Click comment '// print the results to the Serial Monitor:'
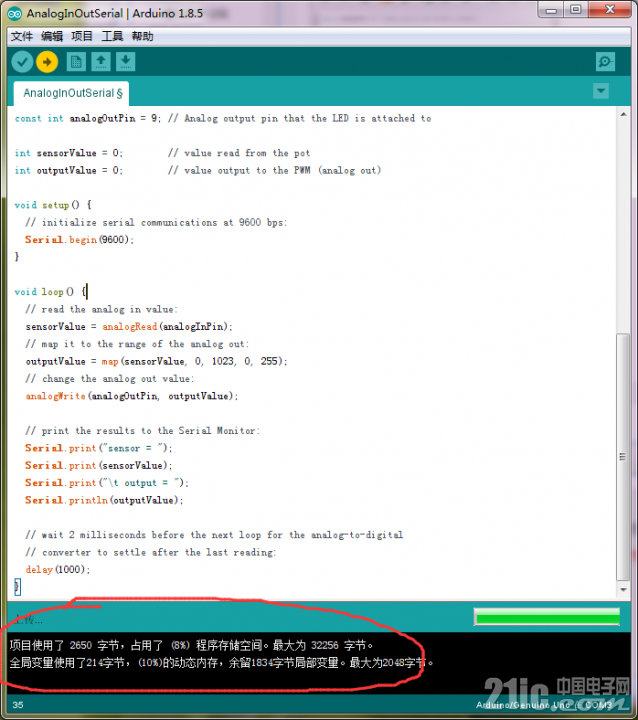The image size is (638, 720). pyautogui.click(x=143, y=431)
